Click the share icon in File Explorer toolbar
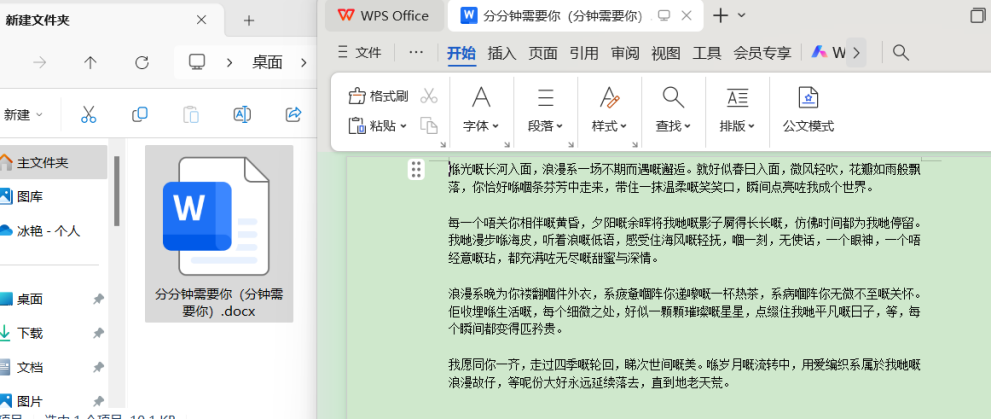Image resolution: width=992 pixels, height=419 pixels. (293, 115)
